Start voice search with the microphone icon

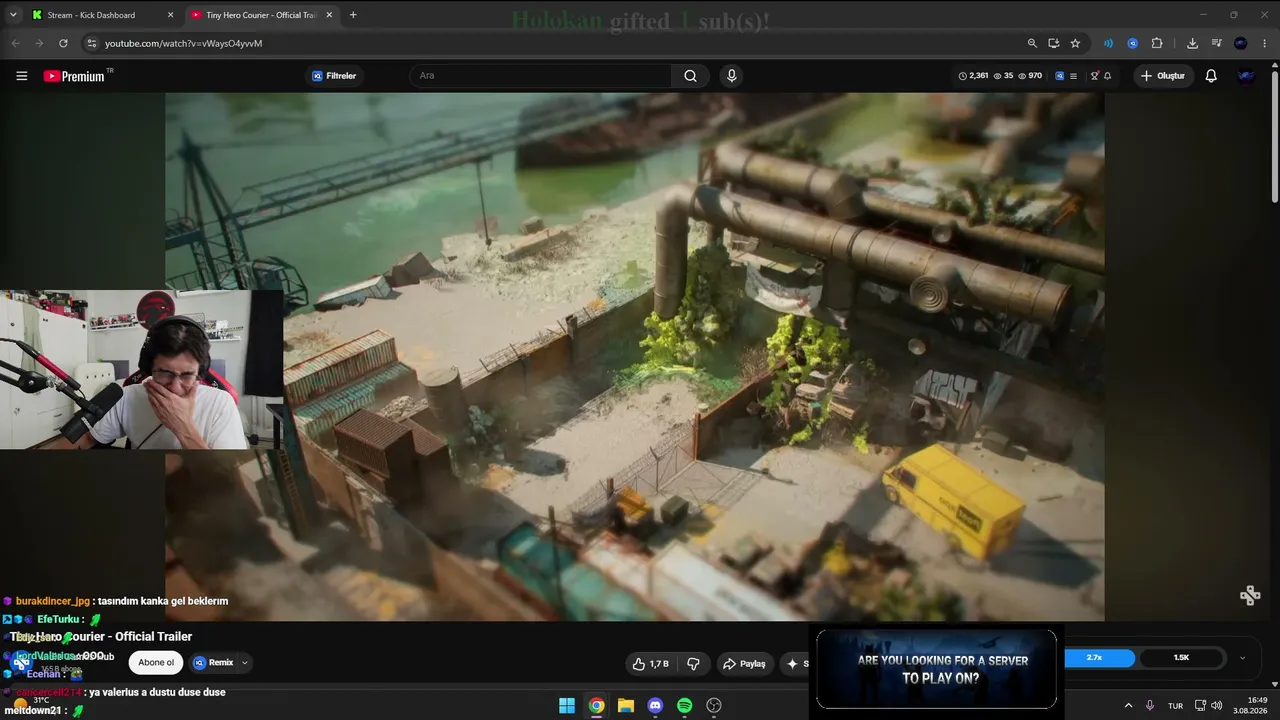coord(732,76)
